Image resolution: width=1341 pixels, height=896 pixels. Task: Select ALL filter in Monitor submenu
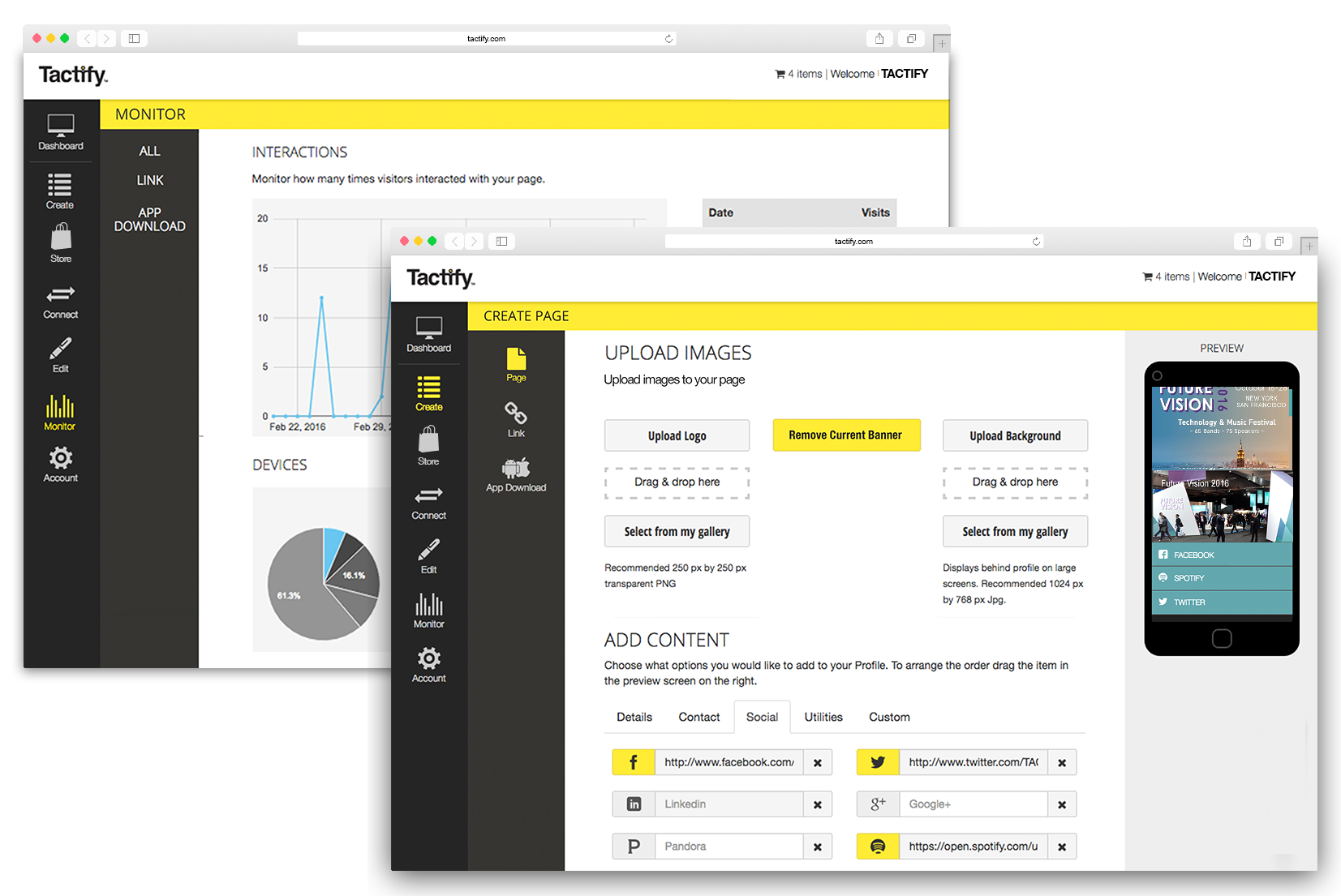pyautogui.click(x=149, y=151)
